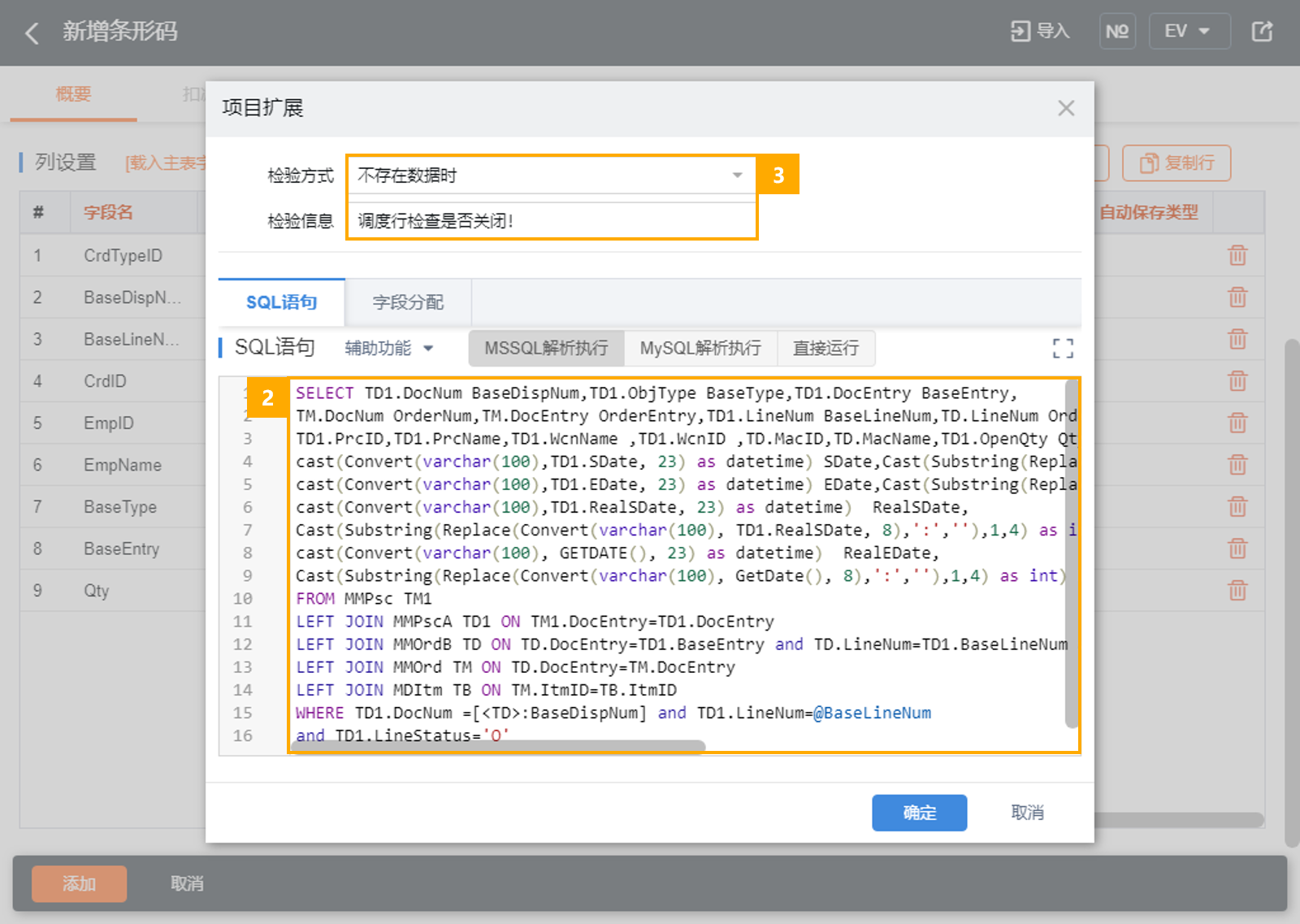Select the BaseEntry field cell
This screenshot has height=924, width=1300.
122,549
